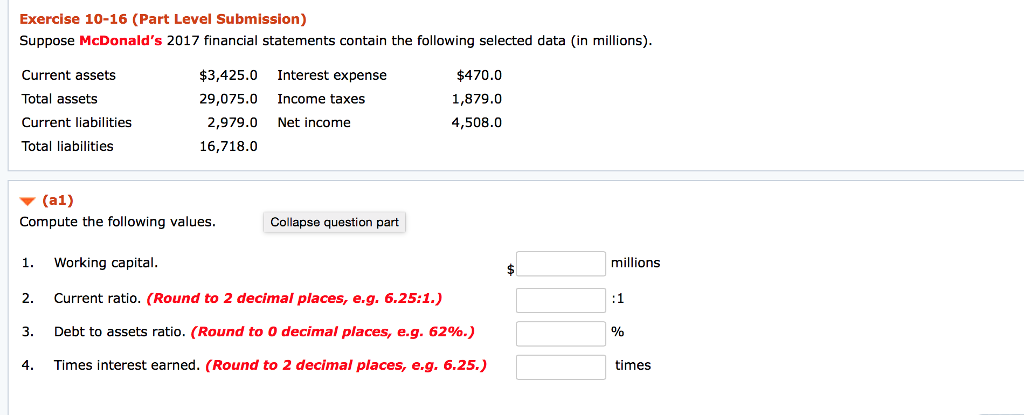
Task: Click the red Times interest earned rounding hint
Action: [346, 365]
